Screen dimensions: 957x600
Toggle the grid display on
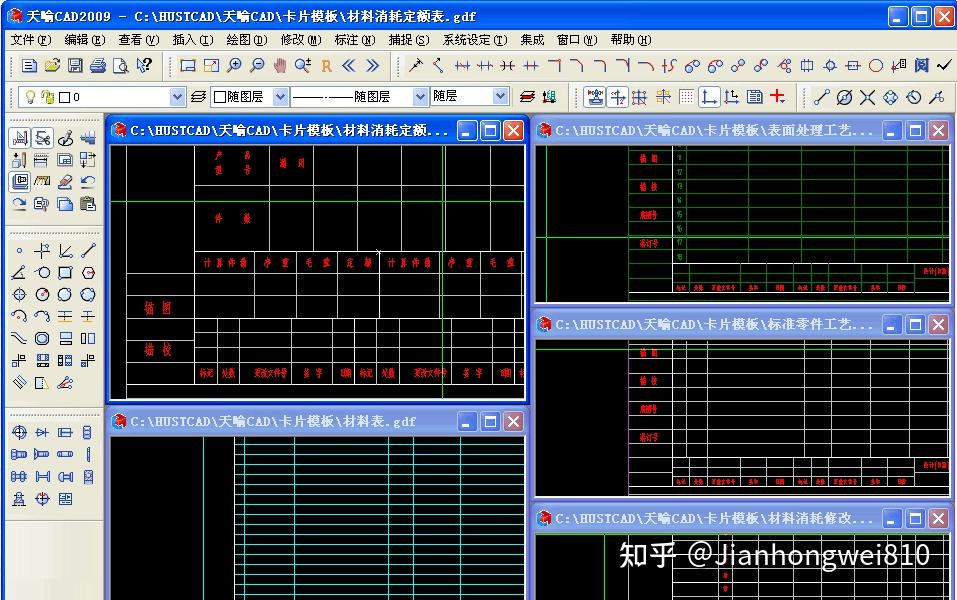click(687, 95)
